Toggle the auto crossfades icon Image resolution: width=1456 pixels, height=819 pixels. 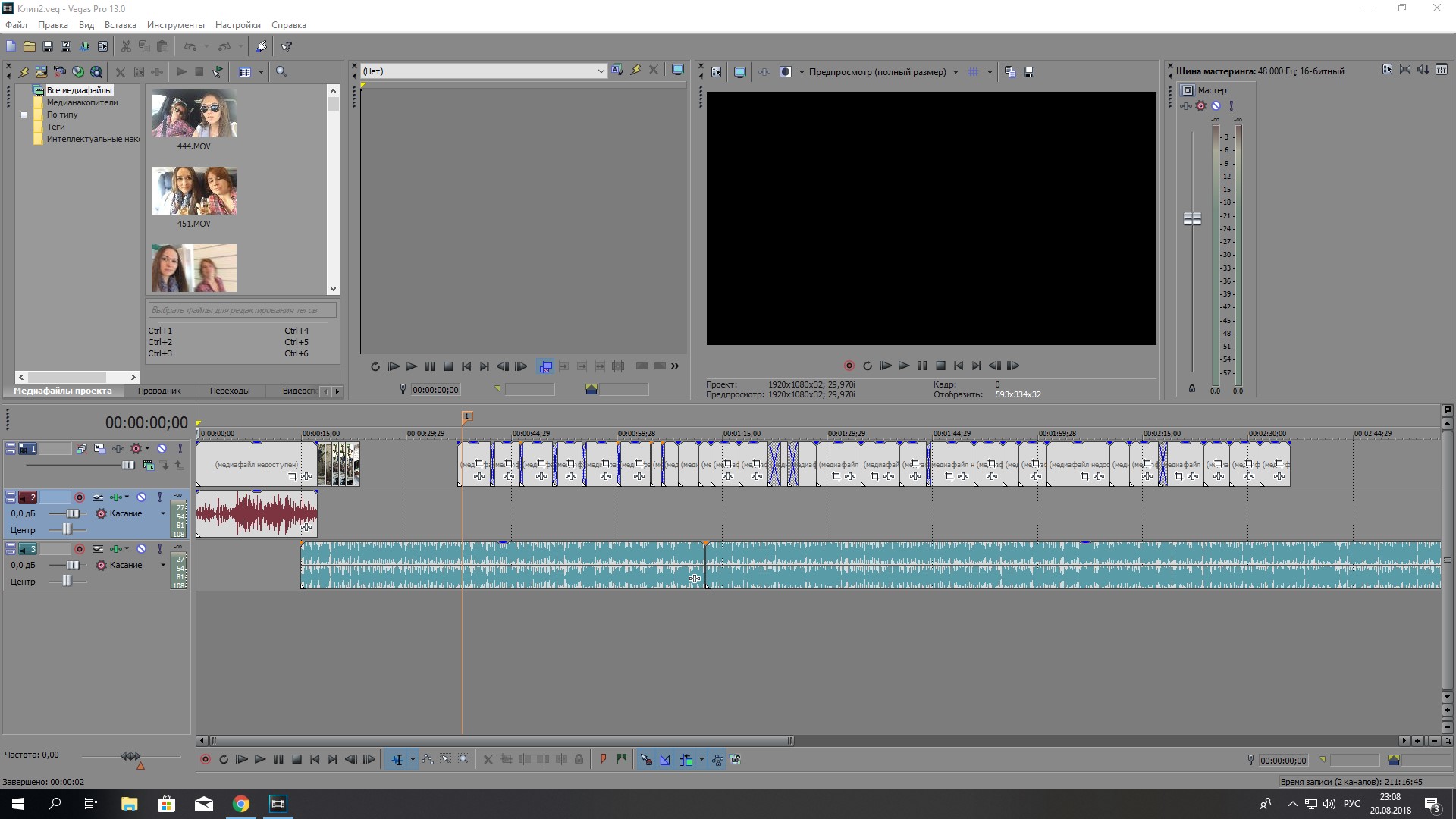point(665,759)
